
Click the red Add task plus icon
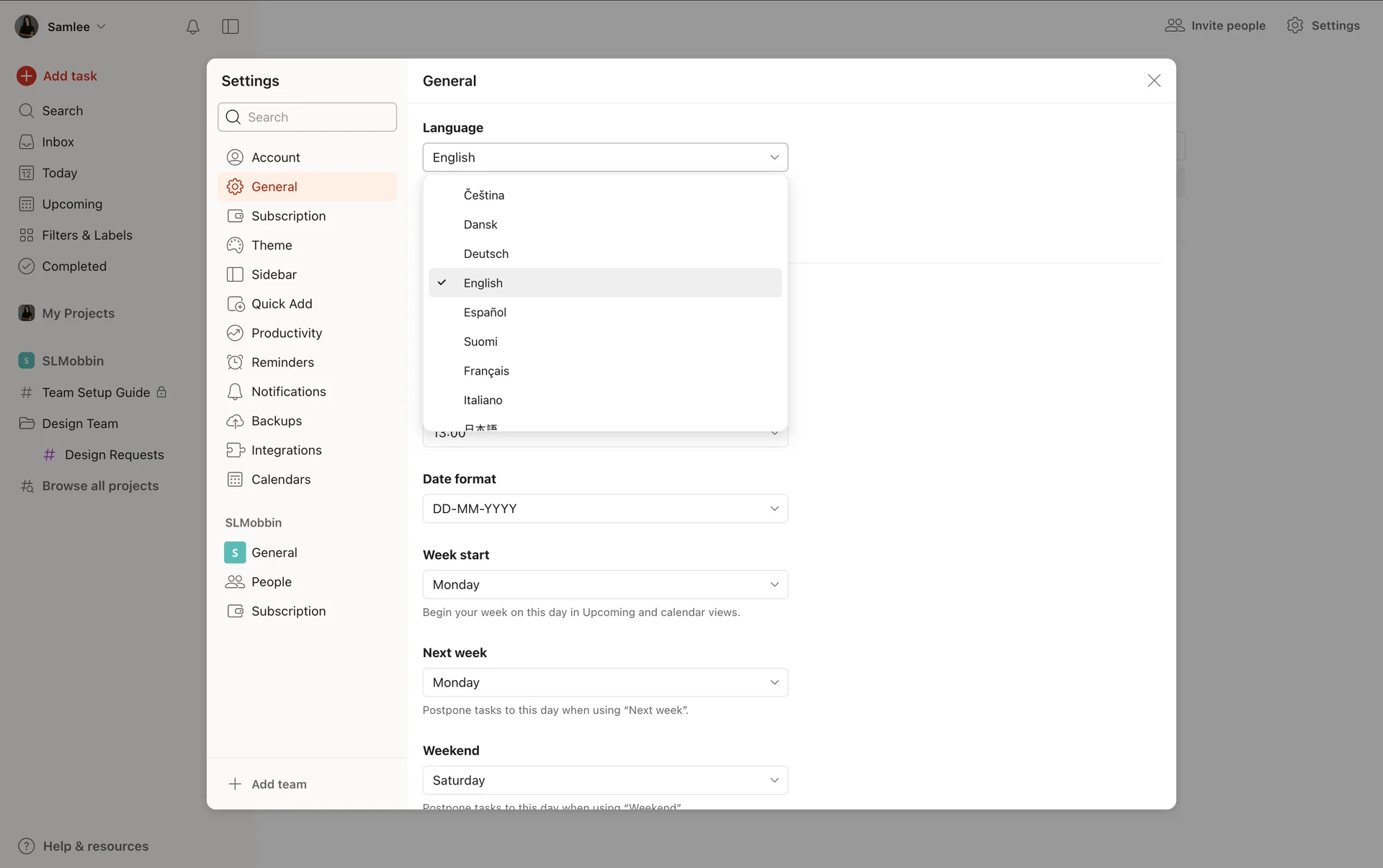click(27, 76)
